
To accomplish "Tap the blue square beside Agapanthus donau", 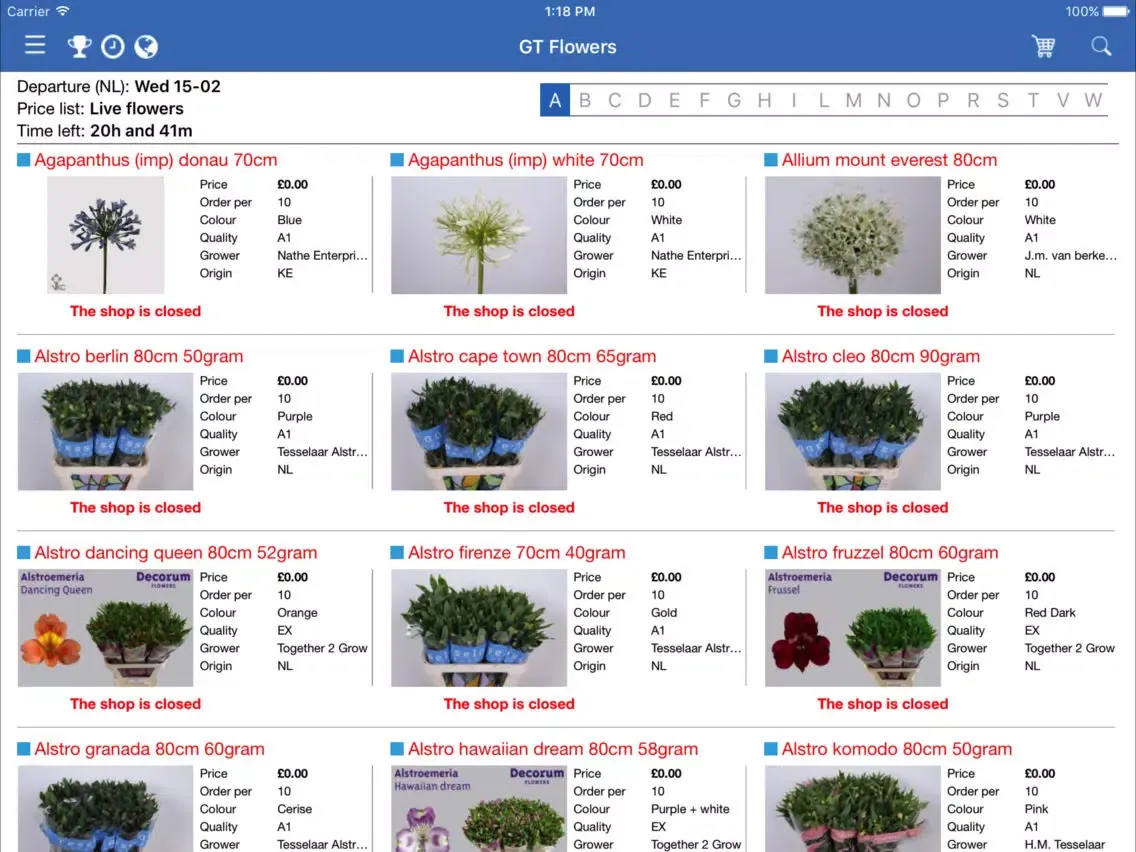I will pos(24,159).
